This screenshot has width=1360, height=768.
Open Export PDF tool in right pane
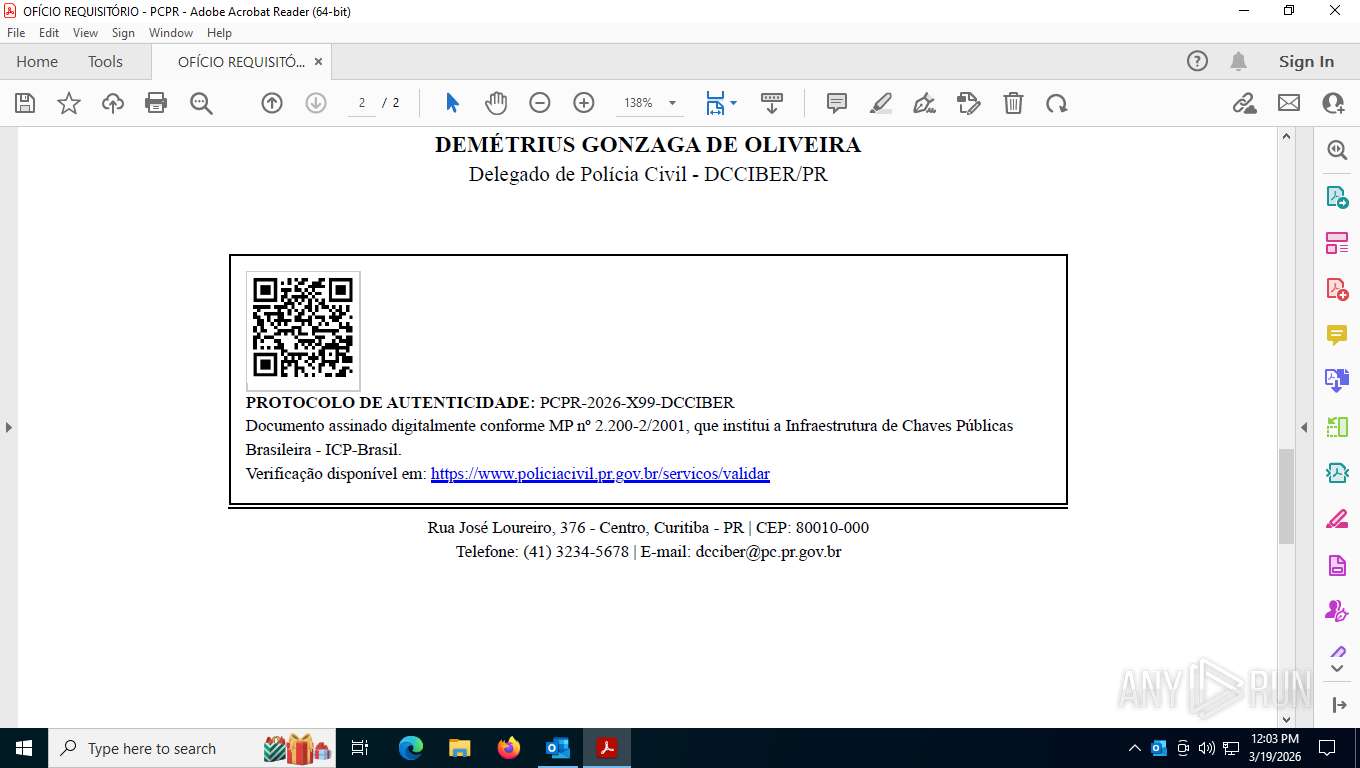point(1337,197)
